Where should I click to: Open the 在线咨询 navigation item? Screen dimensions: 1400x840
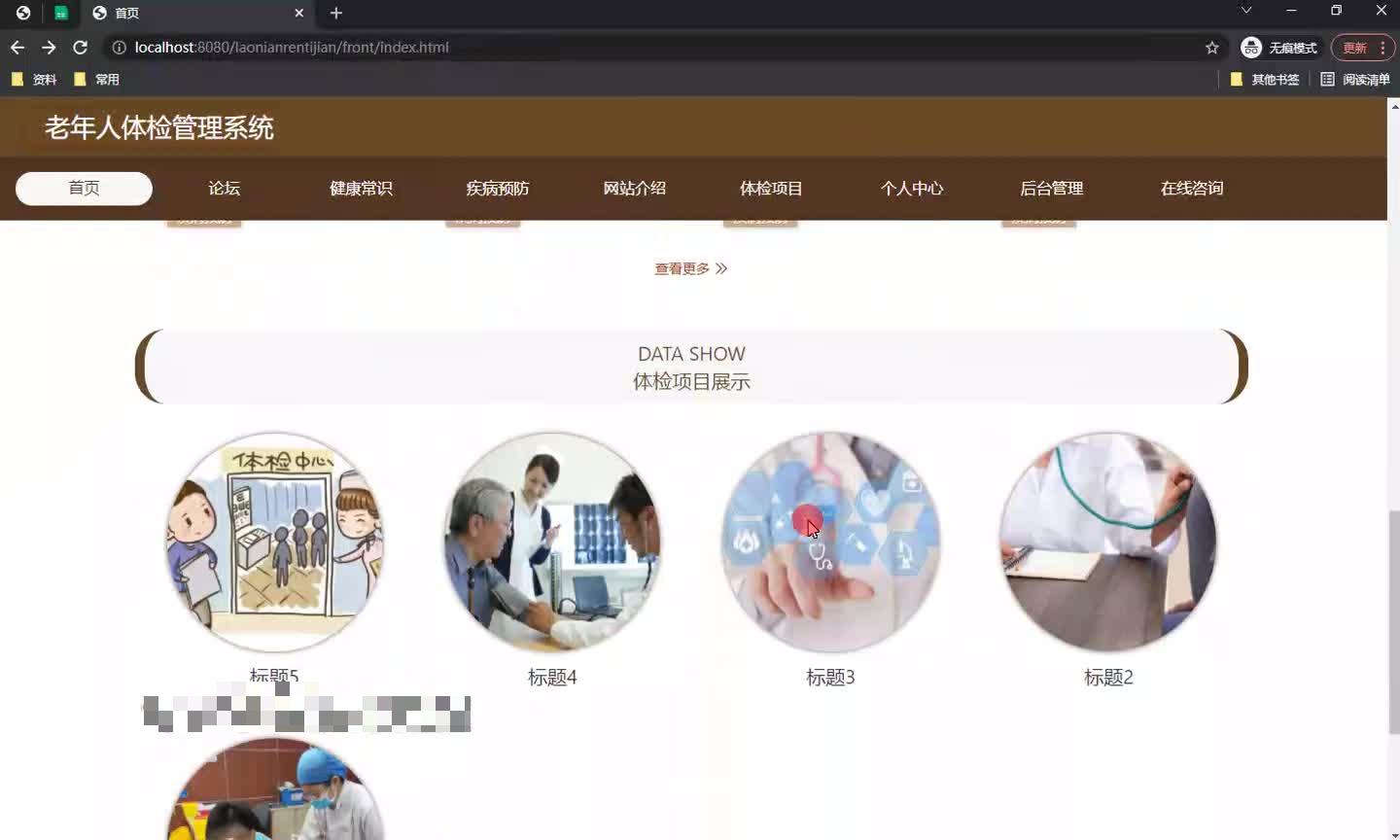click(1192, 189)
